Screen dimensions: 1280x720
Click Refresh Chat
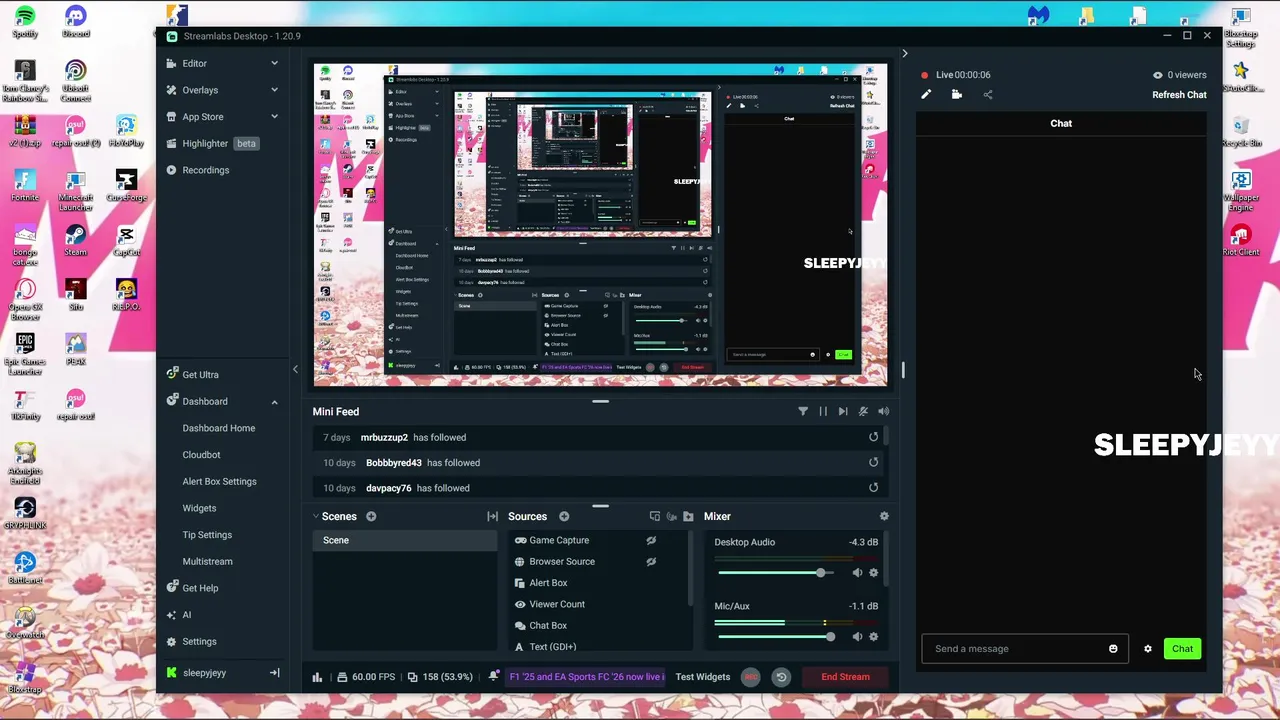[1179, 95]
